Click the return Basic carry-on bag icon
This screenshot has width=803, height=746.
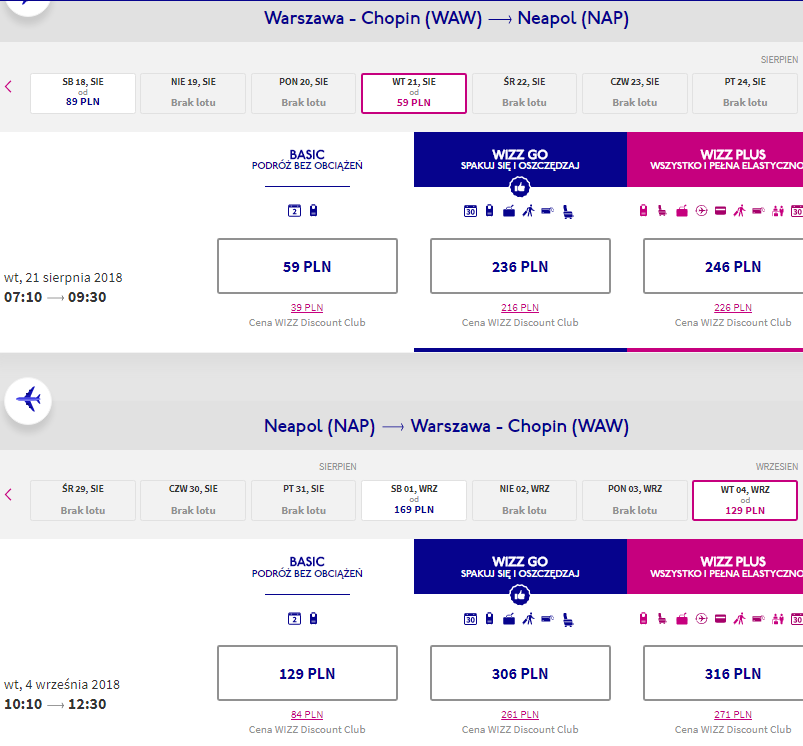(313, 619)
